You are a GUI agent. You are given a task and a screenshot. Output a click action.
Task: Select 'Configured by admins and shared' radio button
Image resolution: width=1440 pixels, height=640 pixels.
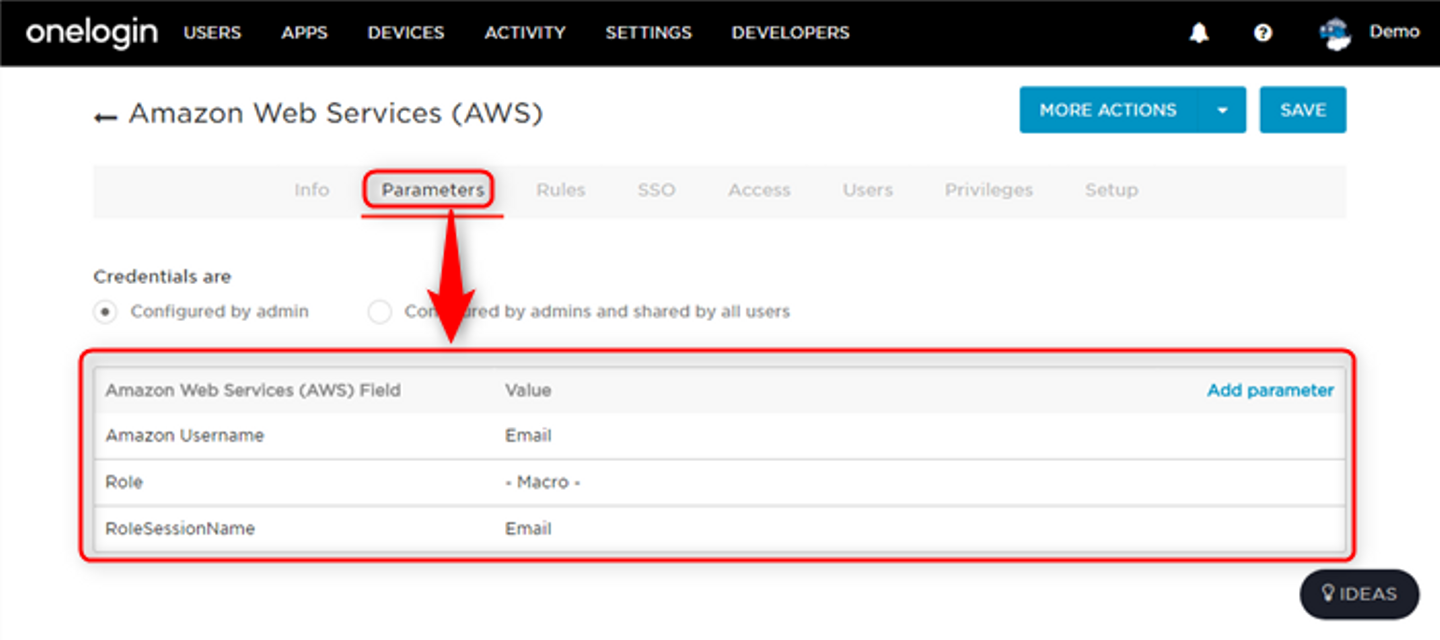[x=380, y=312]
